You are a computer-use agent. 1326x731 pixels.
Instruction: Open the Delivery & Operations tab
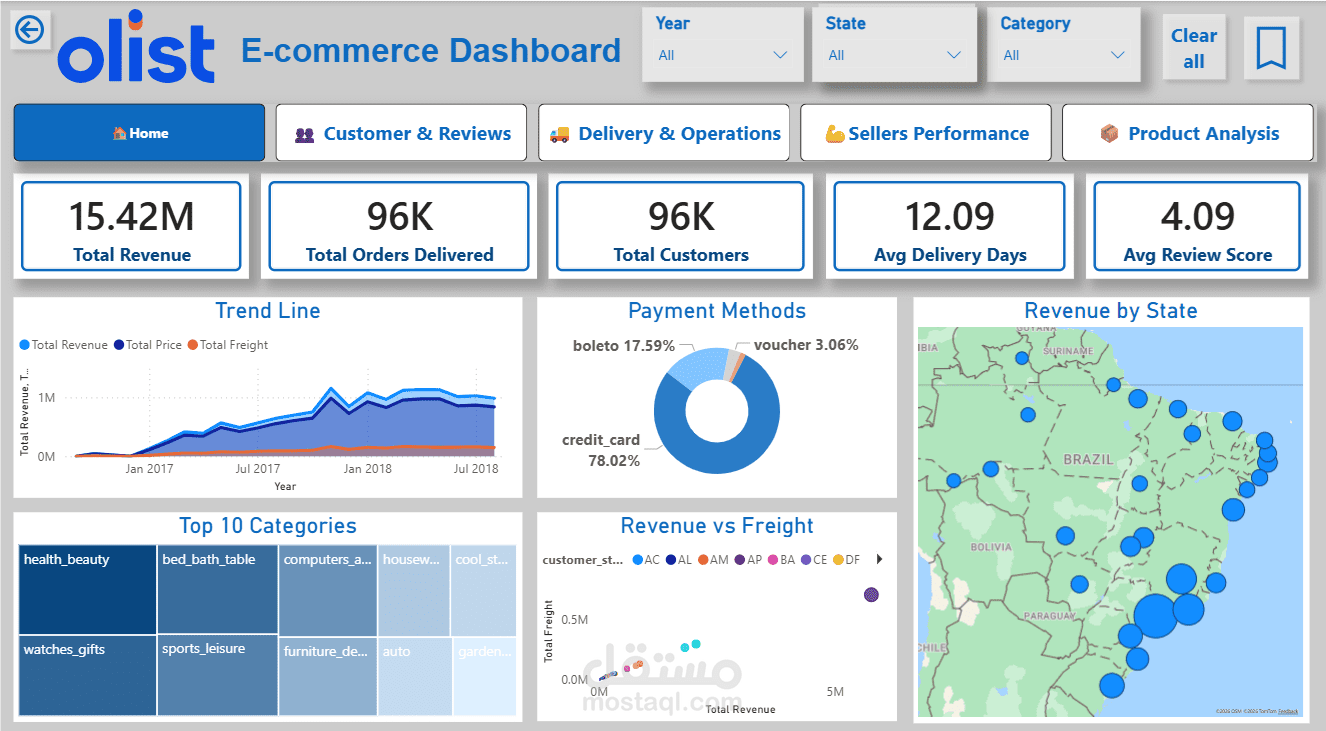click(x=664, y=133)
